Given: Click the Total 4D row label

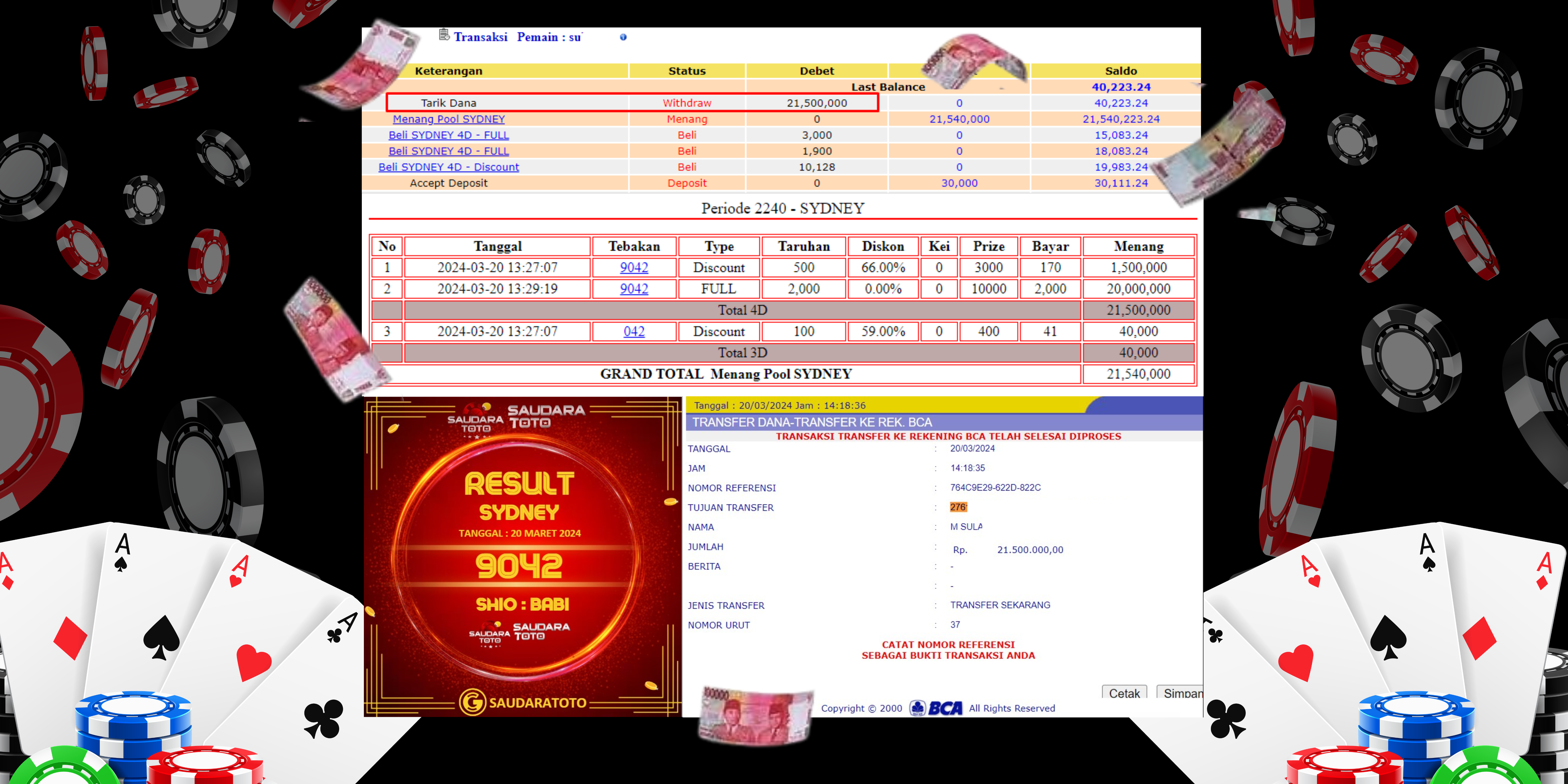Looking at the screenshot, I should [743, 310].
